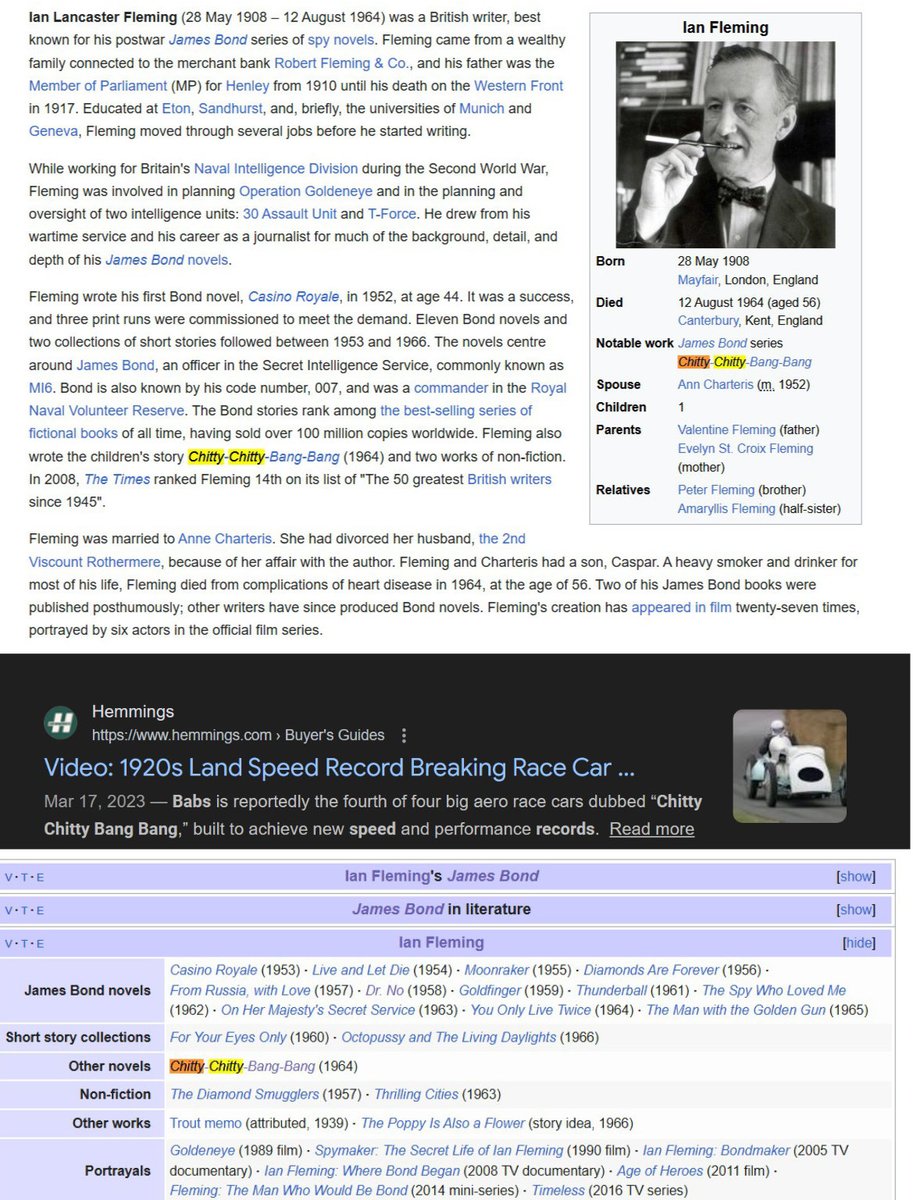Image resolution: width=913 pixels, height=1200 pixels.
Task: Open 'The Spy Who Loved Me' link
Action: (x=774, y=990)
